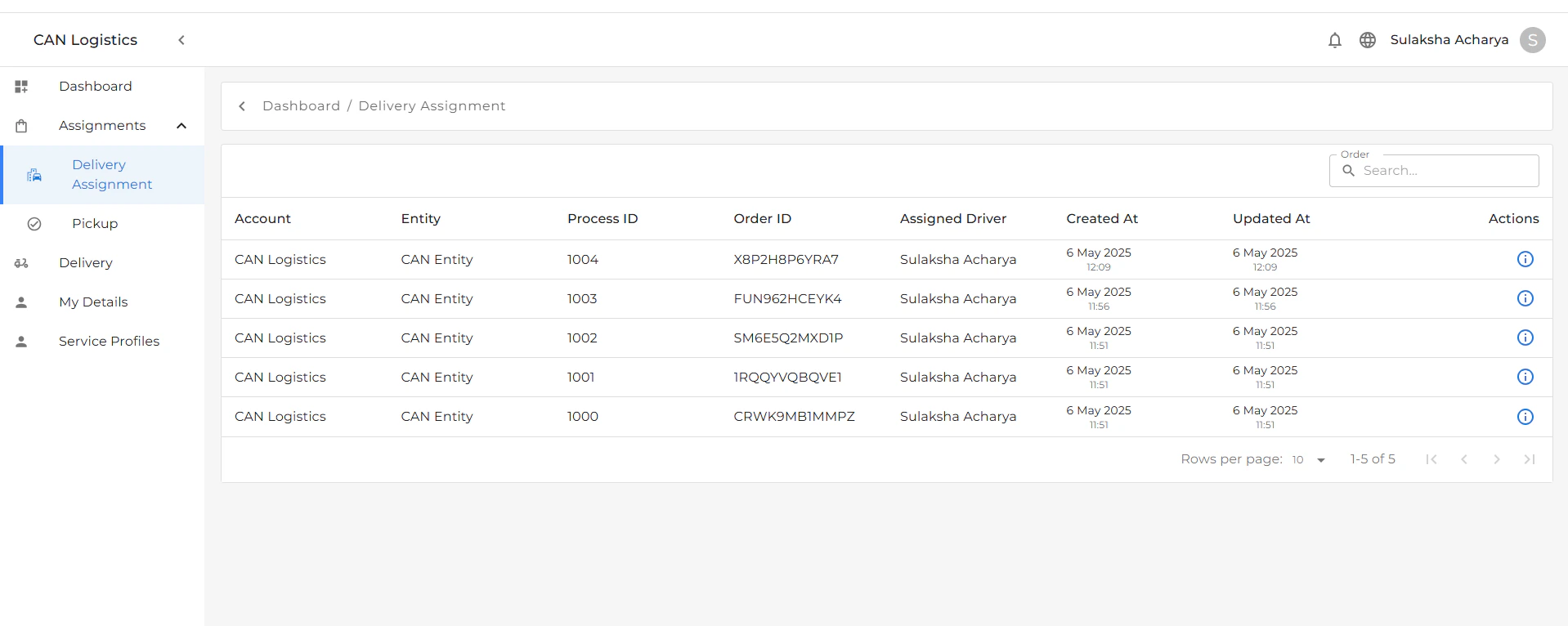
Task: Click Process ID 1004 cell
Action: (583, 260)
